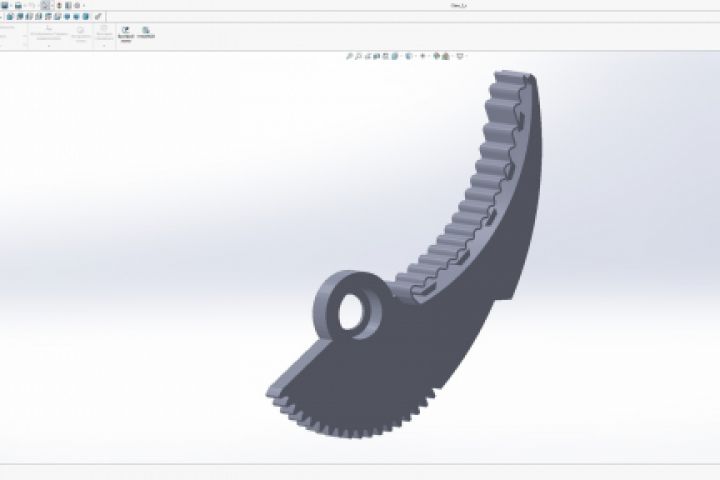Switch to Bottom standard view
Screen dimensions: 720x480
coord(57,17)
